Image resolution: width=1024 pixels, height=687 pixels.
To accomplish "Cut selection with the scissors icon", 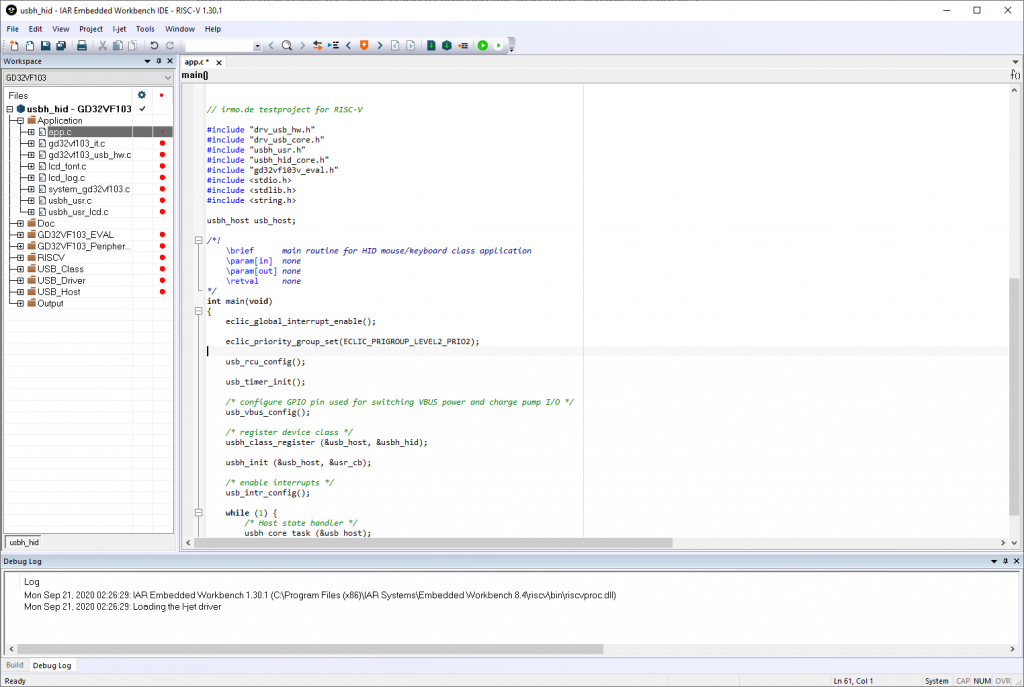I will (x=103, y=45).
